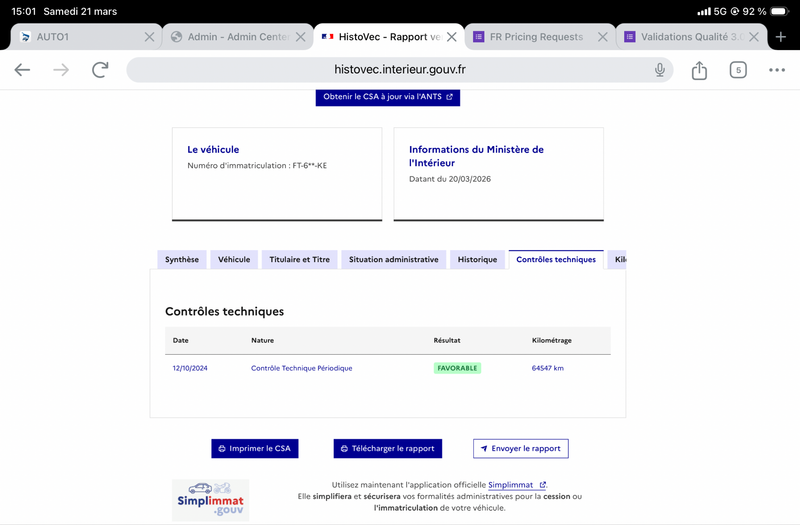Open the three-dot browser menu
The width and height of the screenshot is (800, 525).
point(777,70)
